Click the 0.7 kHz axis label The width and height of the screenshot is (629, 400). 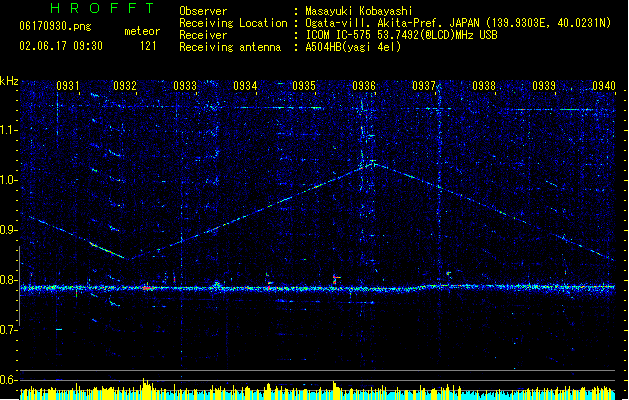(x=9, y=330)
